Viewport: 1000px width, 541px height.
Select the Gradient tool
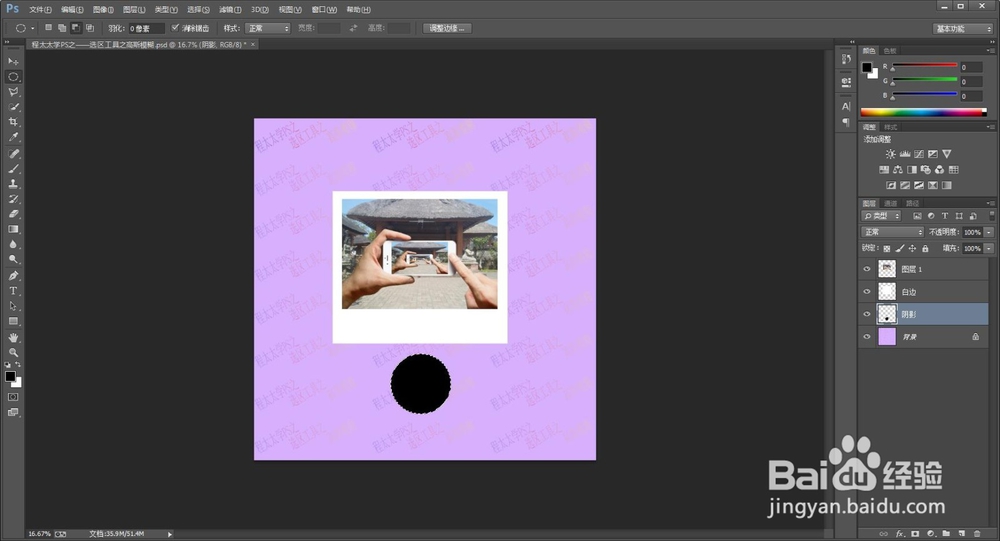13,229
